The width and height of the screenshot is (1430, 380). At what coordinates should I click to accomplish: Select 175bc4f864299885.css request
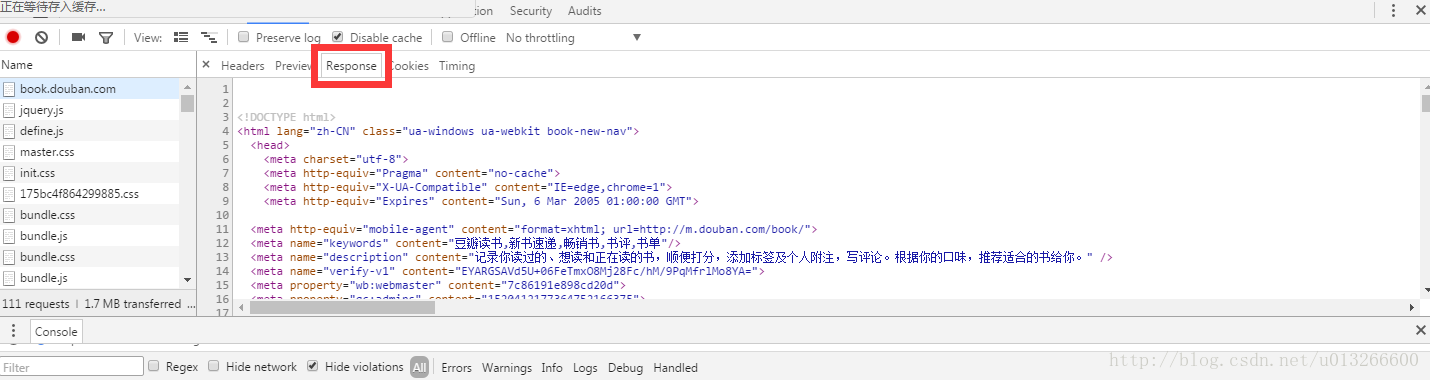click(x=90, y=194)
